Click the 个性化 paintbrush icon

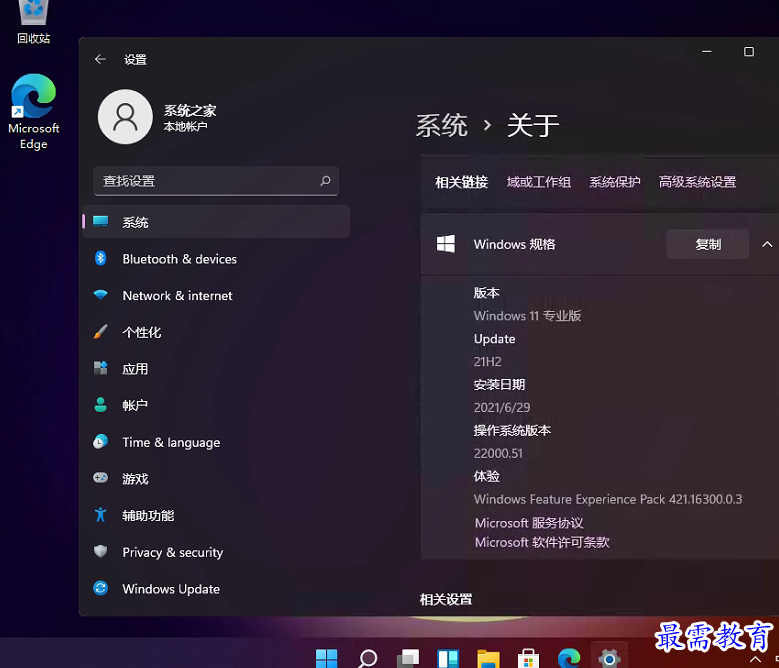[x=100, y=332]
